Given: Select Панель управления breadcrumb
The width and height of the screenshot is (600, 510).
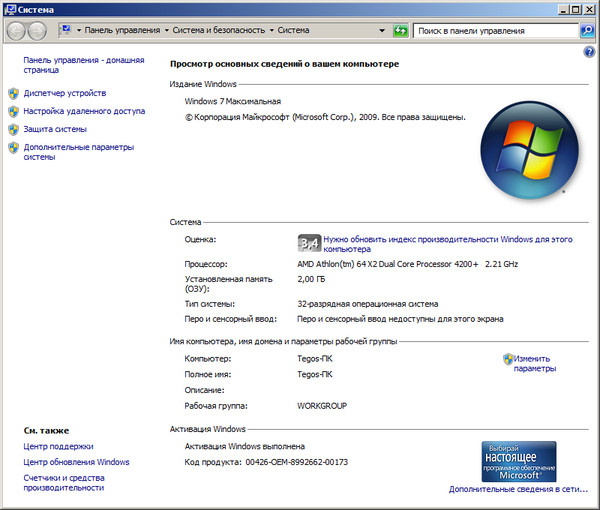Looking at the screenshot, I should coord(122,30).
